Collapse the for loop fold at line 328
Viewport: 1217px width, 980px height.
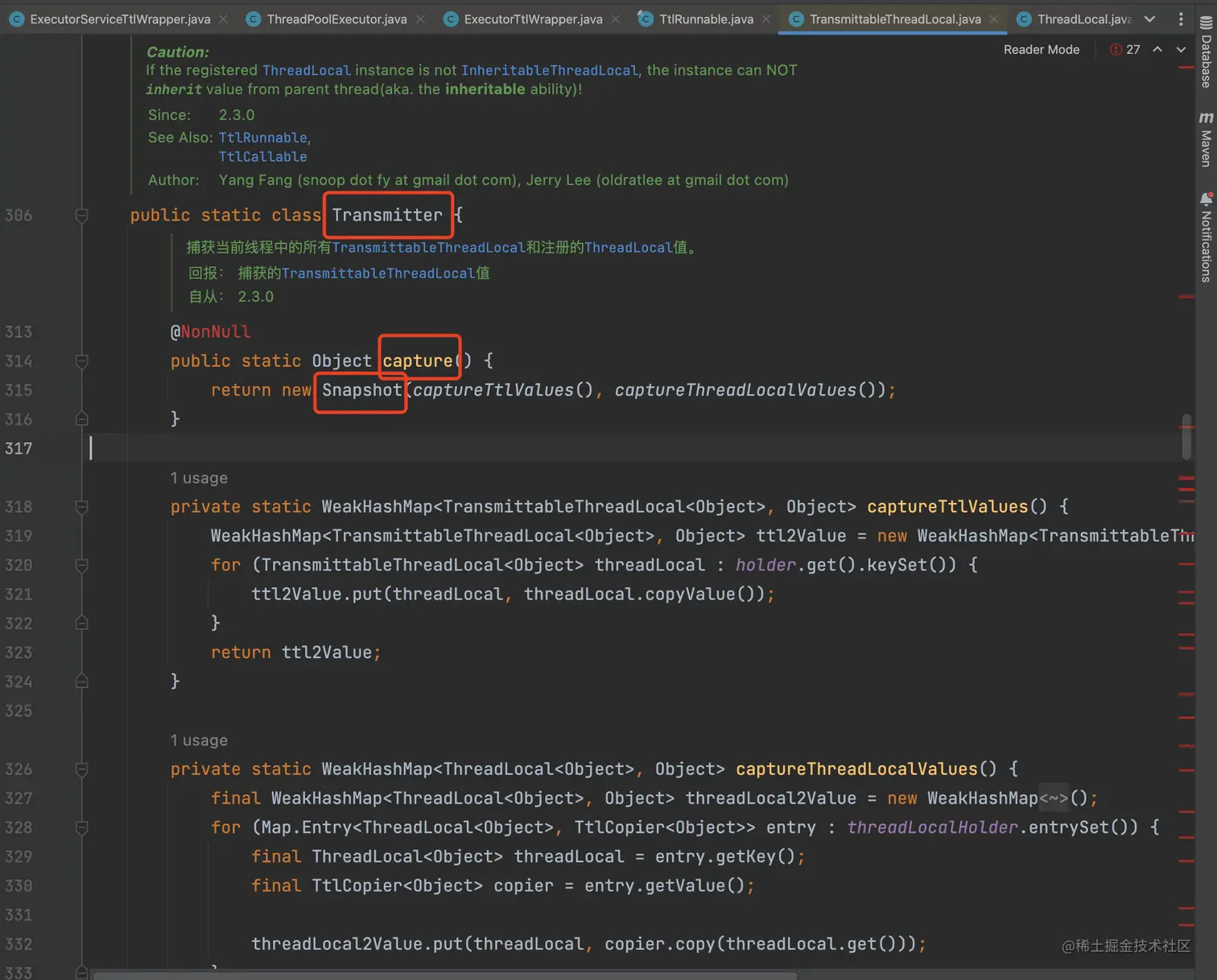click(81, 827)
